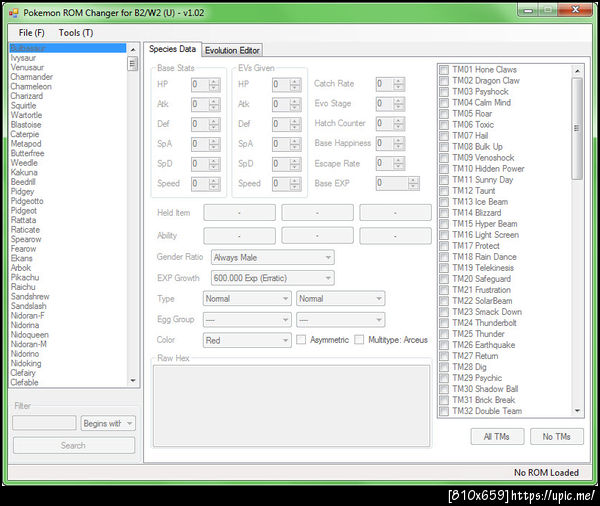Check the TM02 Dragon Claw checkbox
600x506 pixels.
444,81
